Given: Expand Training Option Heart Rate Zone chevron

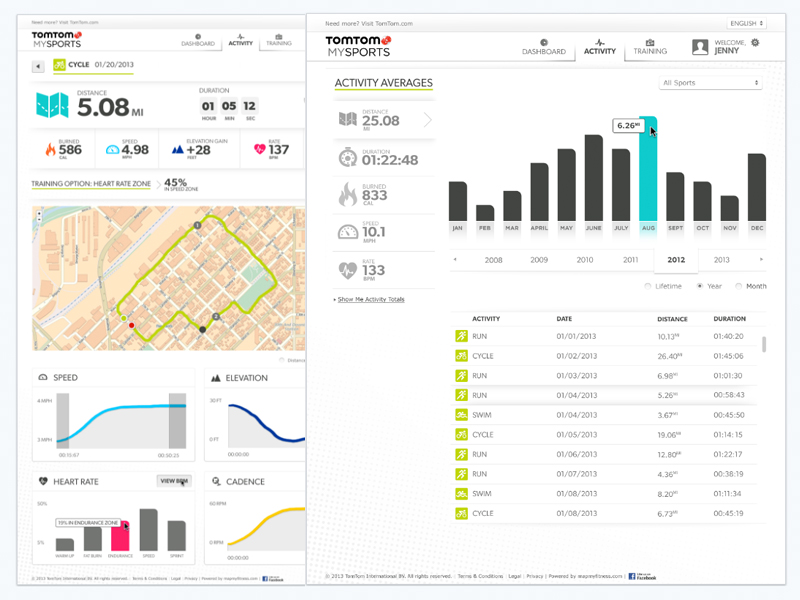Looking at the screenshot, I should [x=158, y=184].
